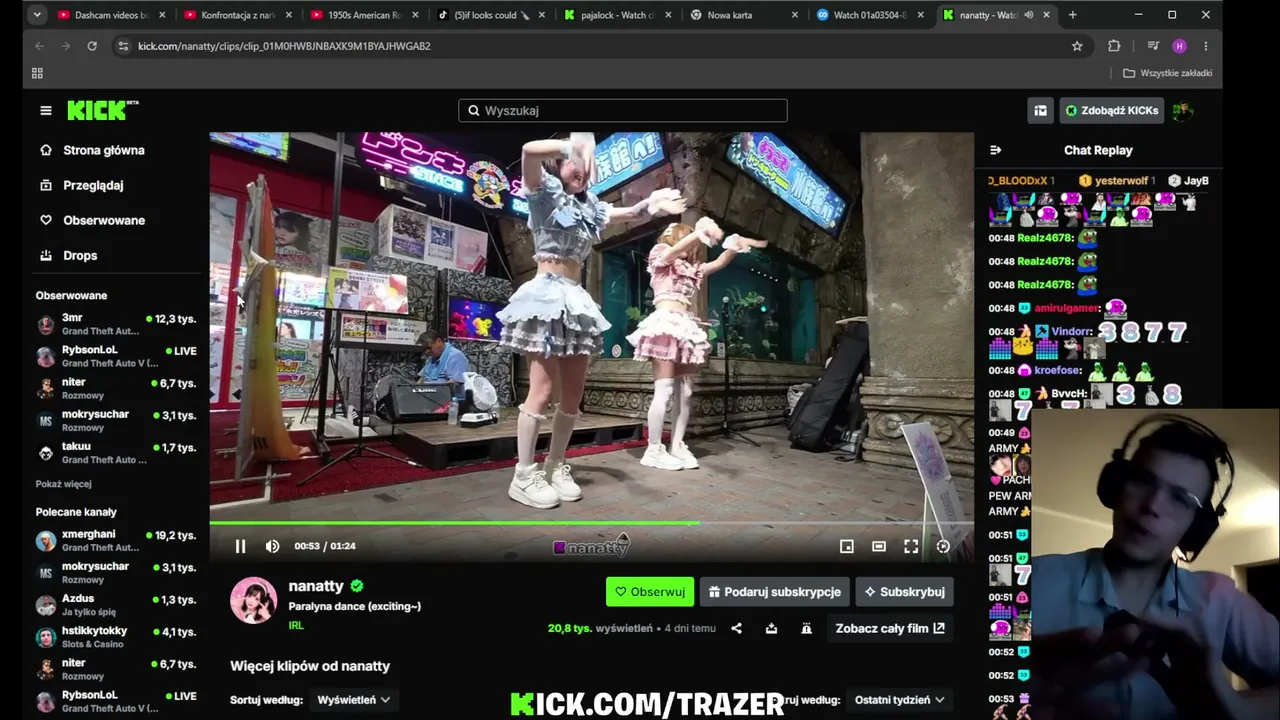
Task: Seek on the green video progress bar
Action: pos(591,523)
